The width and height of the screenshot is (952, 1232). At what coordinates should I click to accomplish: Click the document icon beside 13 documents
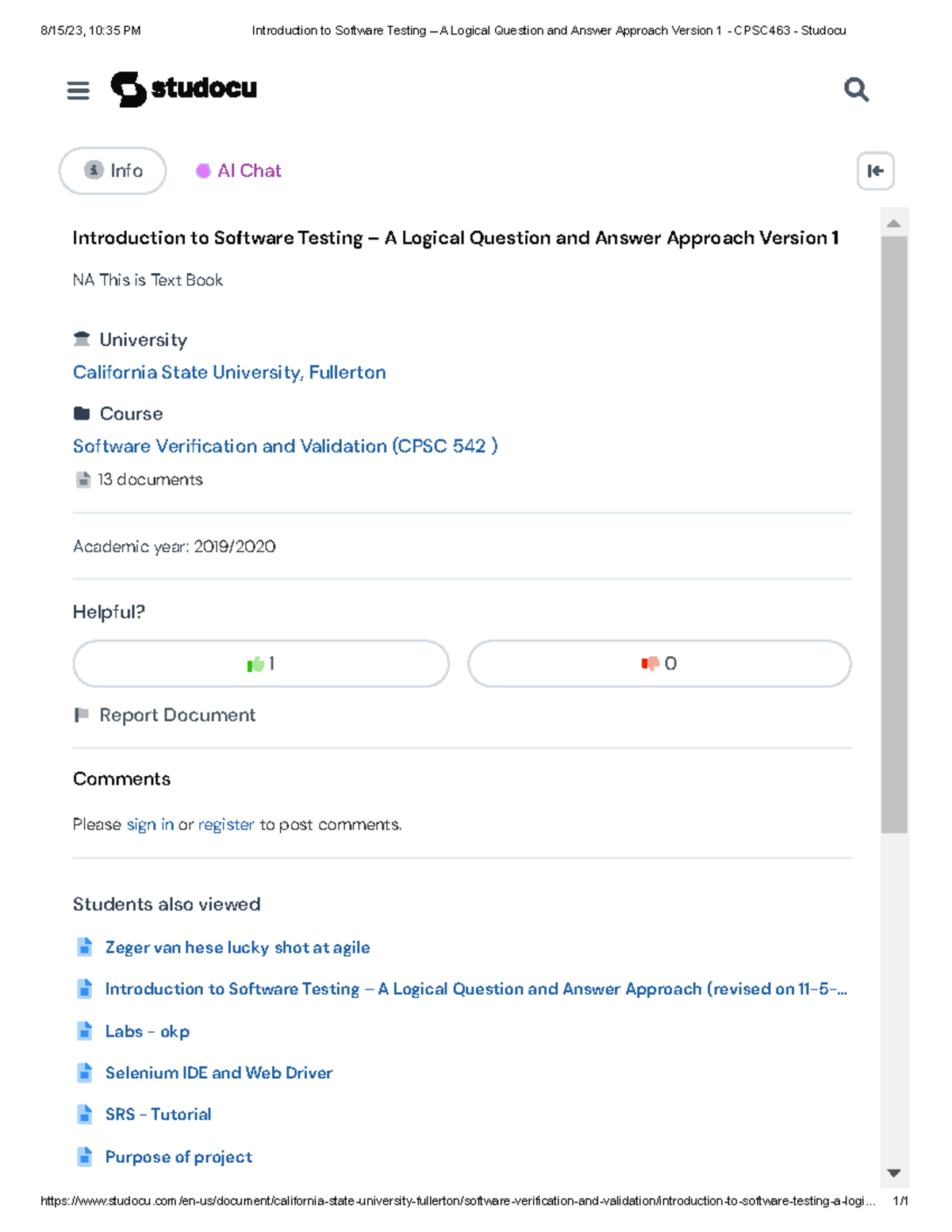tap(83, 480)
